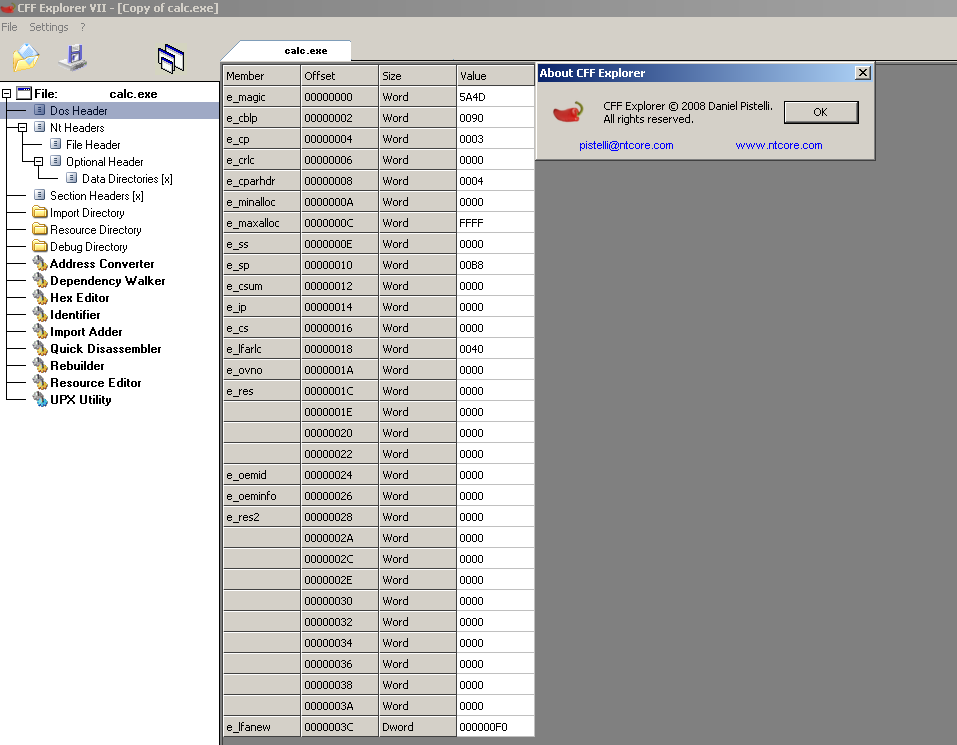
Task: Click the multiple windows toolbar icon
Action: [171, 59]
